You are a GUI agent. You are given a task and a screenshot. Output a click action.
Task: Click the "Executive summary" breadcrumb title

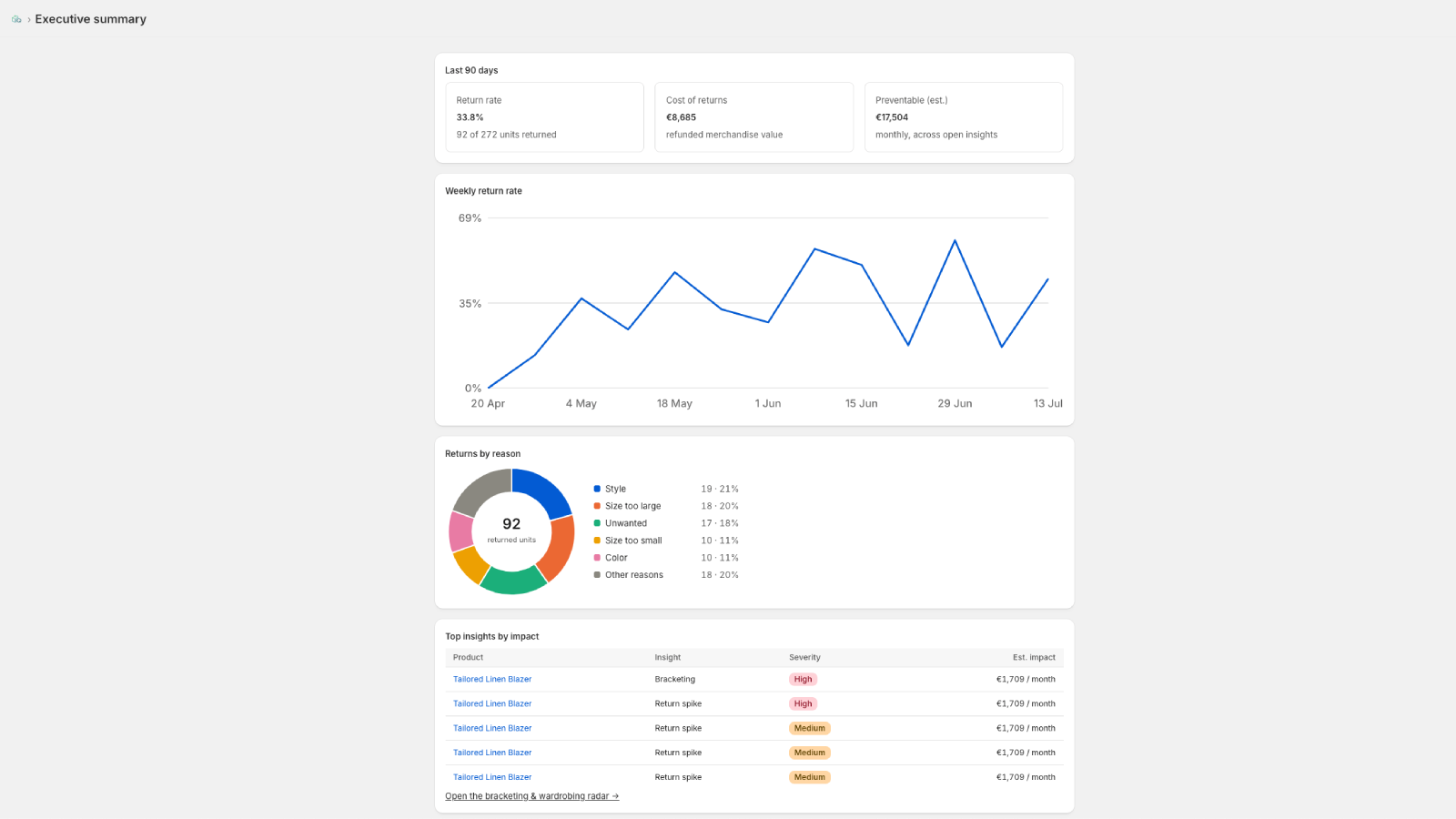coord(90,19)
